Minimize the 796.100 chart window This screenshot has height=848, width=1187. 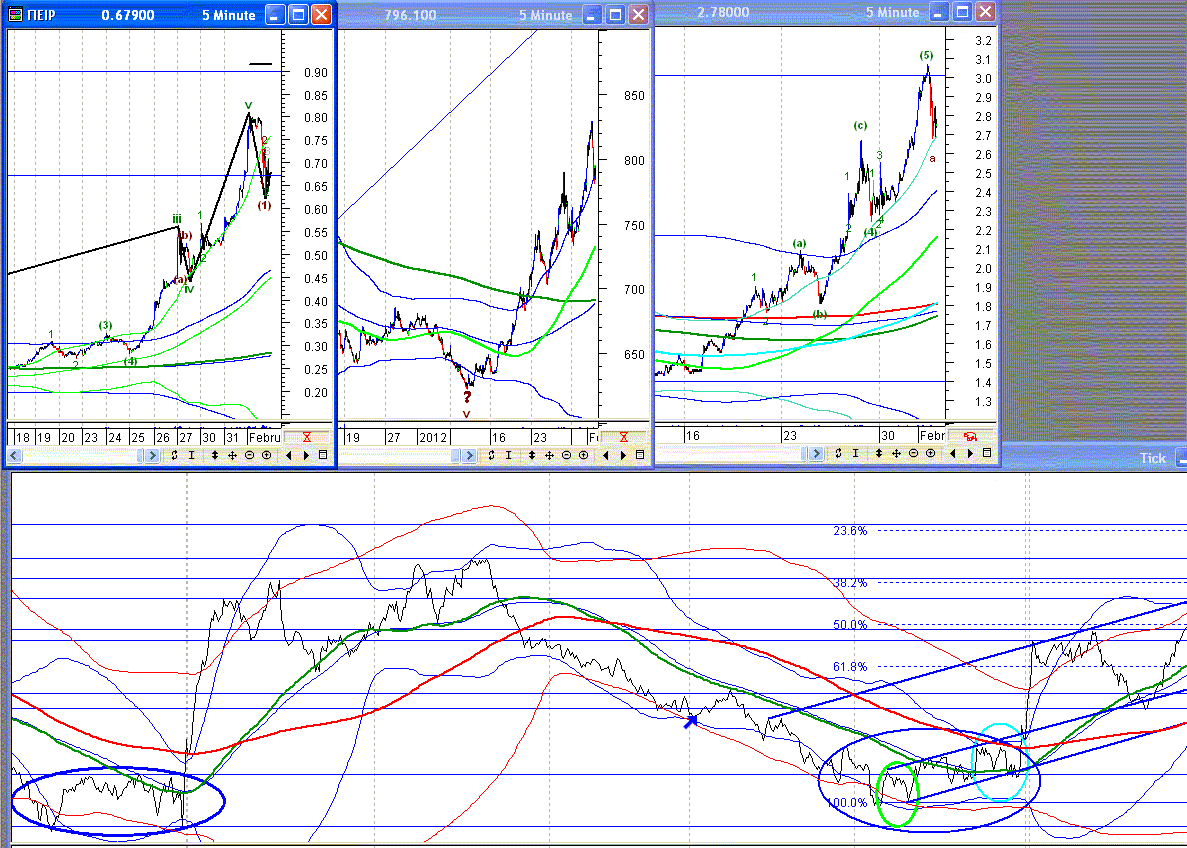pyautogui.click(x=594, y=14)
